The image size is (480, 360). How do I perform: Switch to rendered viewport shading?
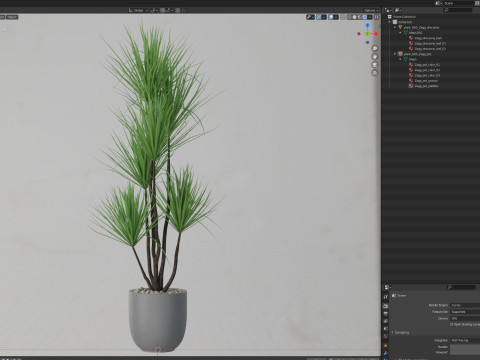[x=365, y=17]
